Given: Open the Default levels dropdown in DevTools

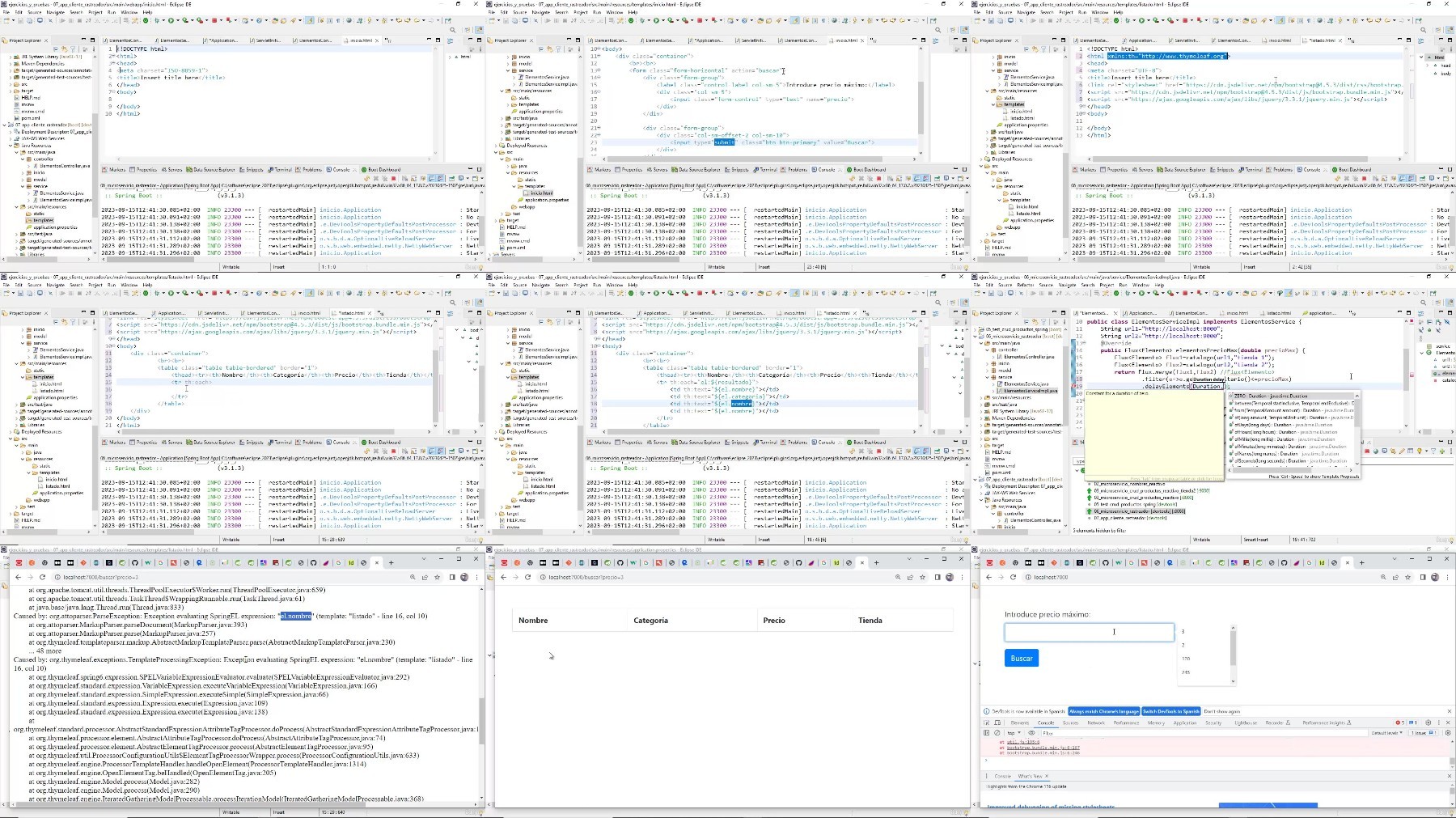Looking at the screenshot, I should tap(1388, 733).
